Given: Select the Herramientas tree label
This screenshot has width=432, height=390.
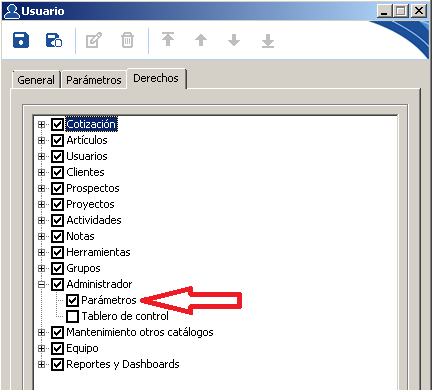Looking at the screenshot, I should coord(98,252).
